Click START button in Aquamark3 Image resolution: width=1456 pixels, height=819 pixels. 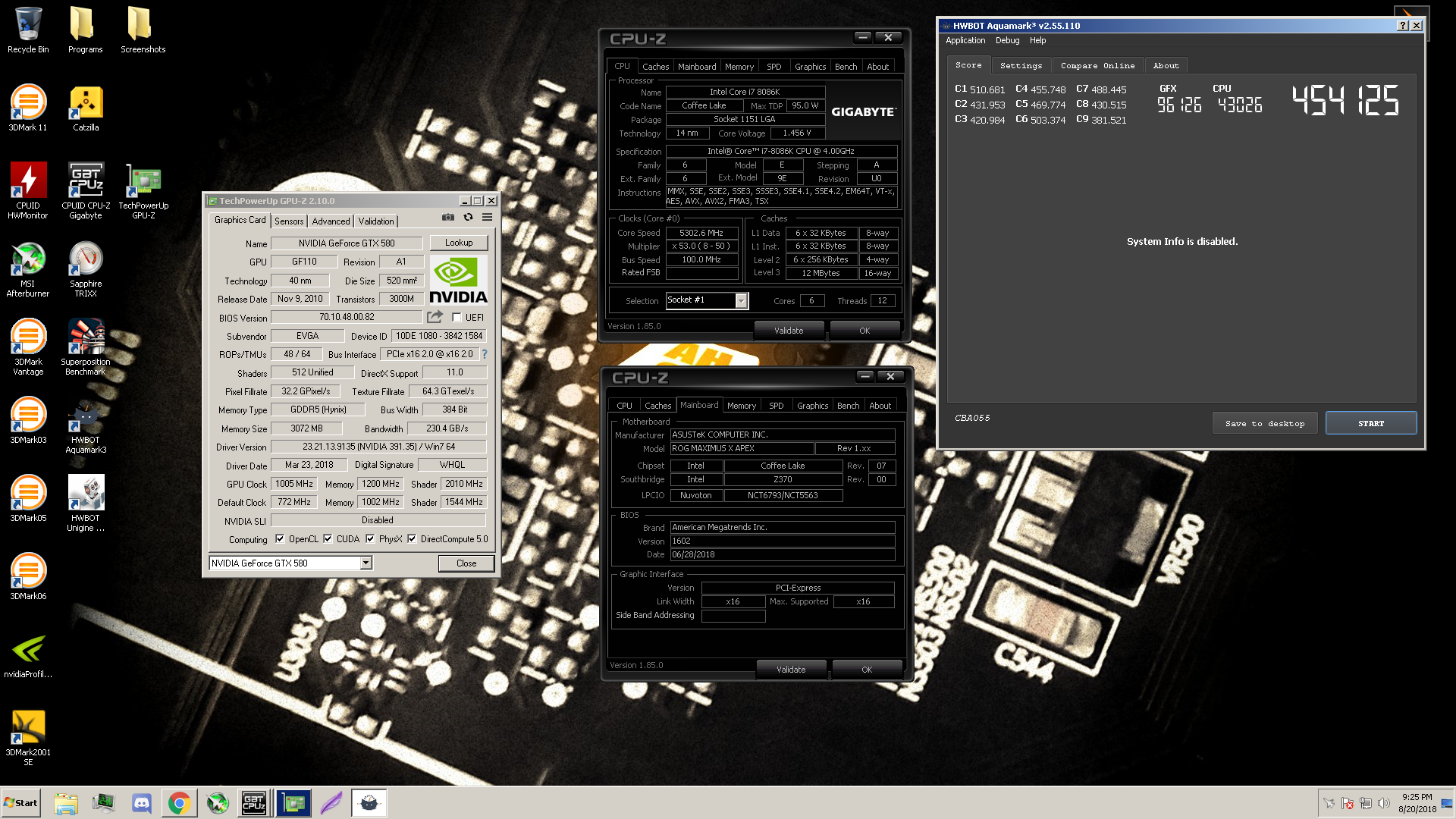click(1371, 423)
